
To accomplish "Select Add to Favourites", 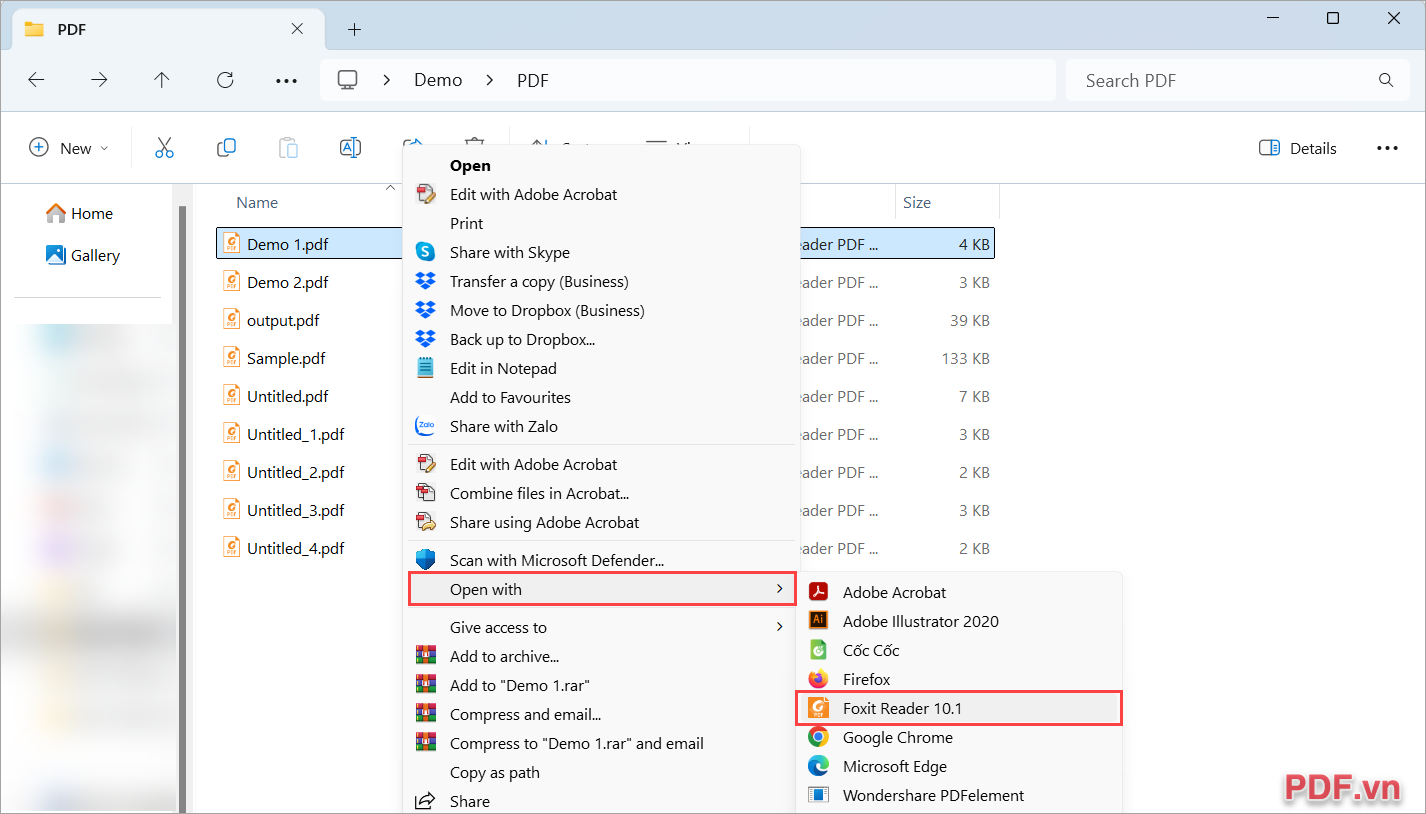I will pos(601,397).
